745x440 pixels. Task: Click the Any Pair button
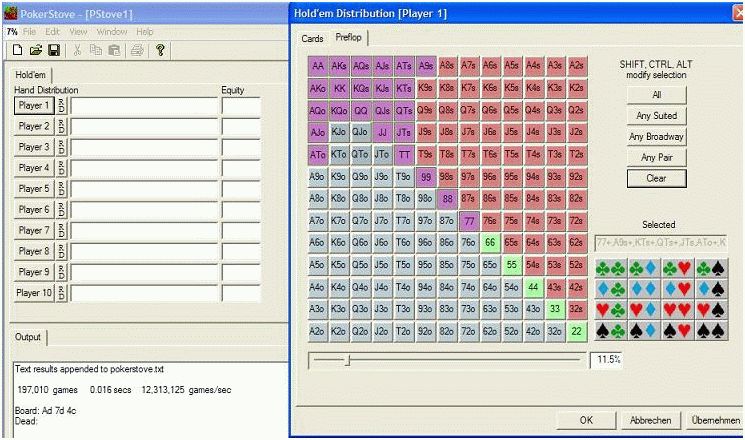(x=657, y=157)
